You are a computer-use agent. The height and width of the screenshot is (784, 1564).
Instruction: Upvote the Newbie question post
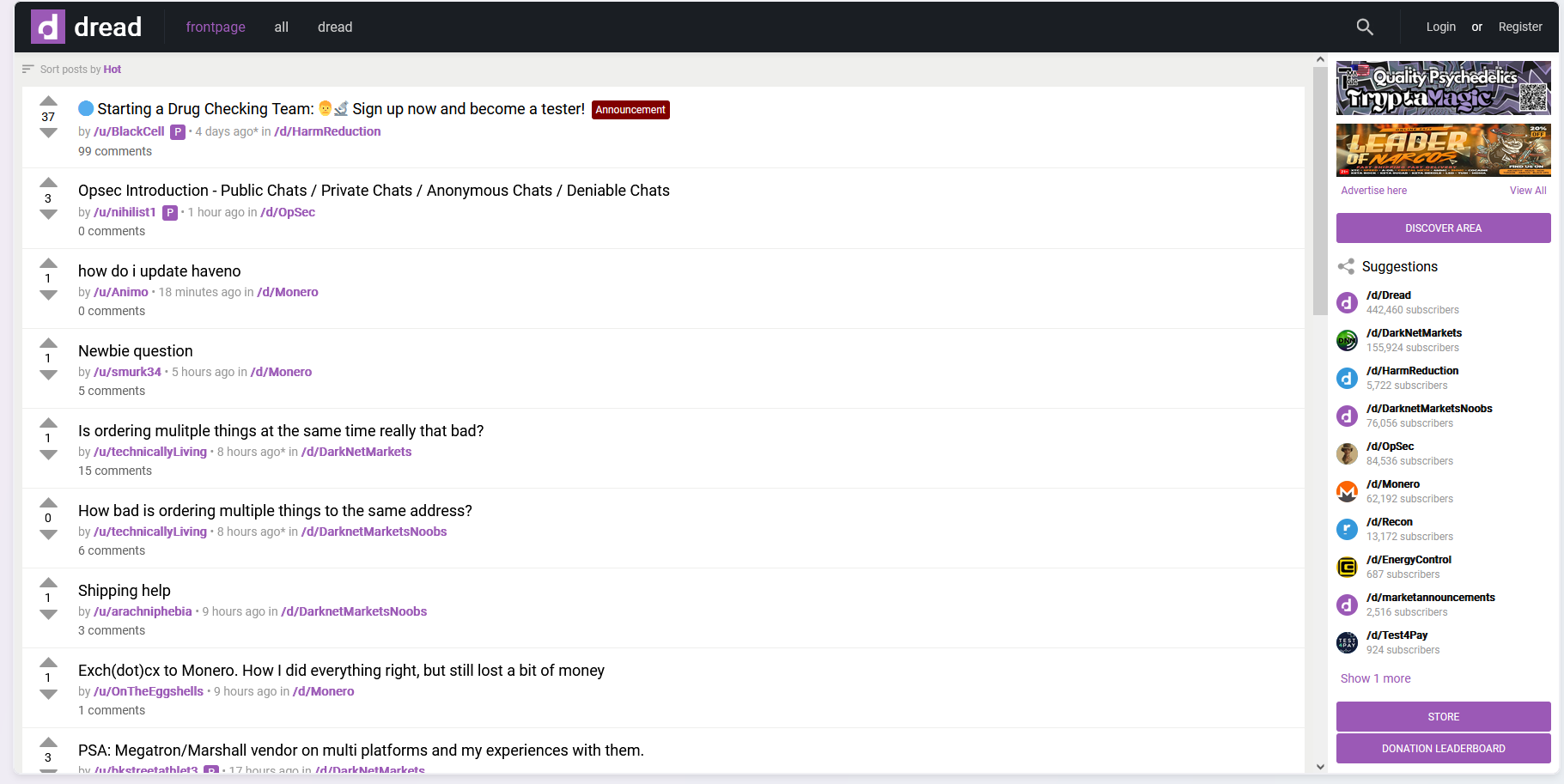point(48,343)
